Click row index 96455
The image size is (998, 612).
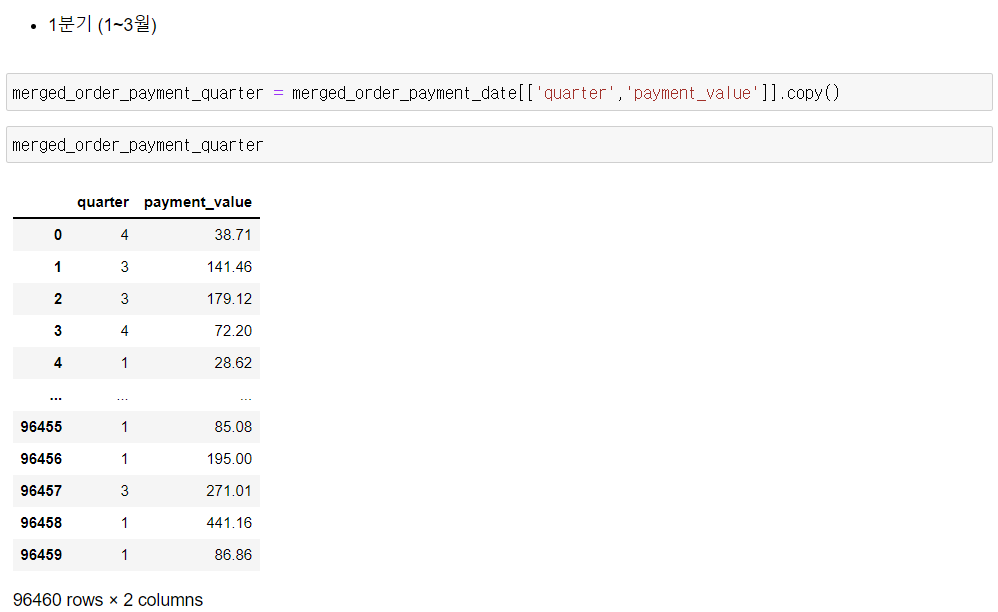tap(41, 427)
